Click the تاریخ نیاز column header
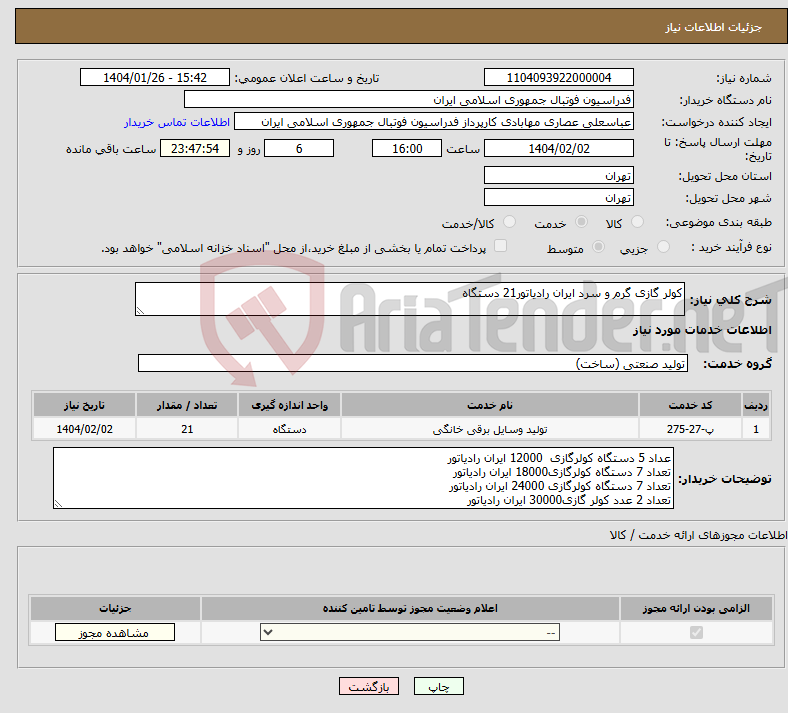This screenshot has width=788, height=713. coord(84,405)
